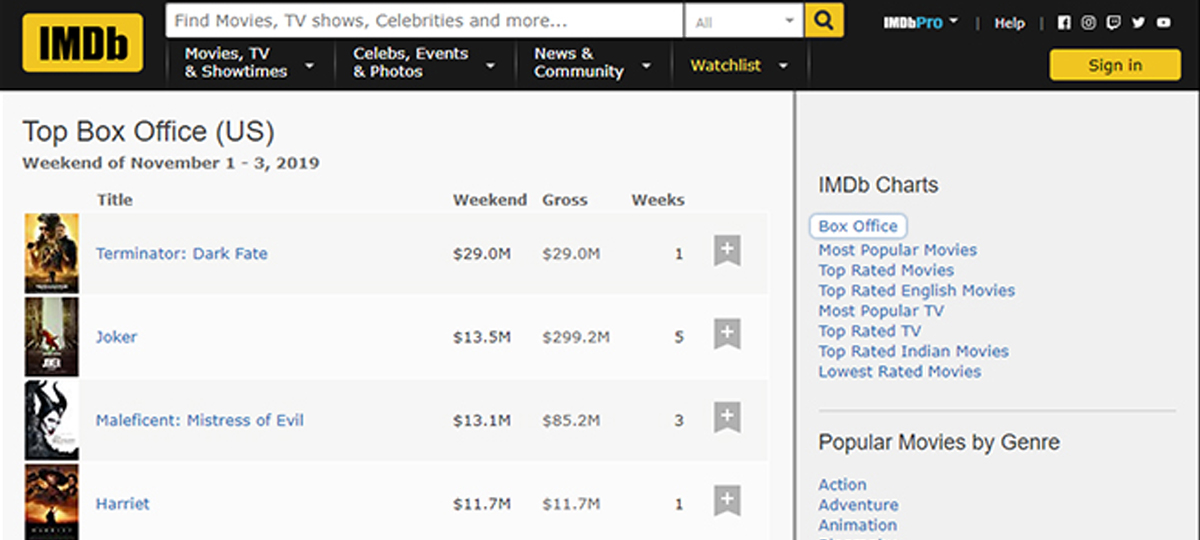Open IMDb Instagram icon
This screenshot has width=1200, height=540.
[x=1089, y=23]
